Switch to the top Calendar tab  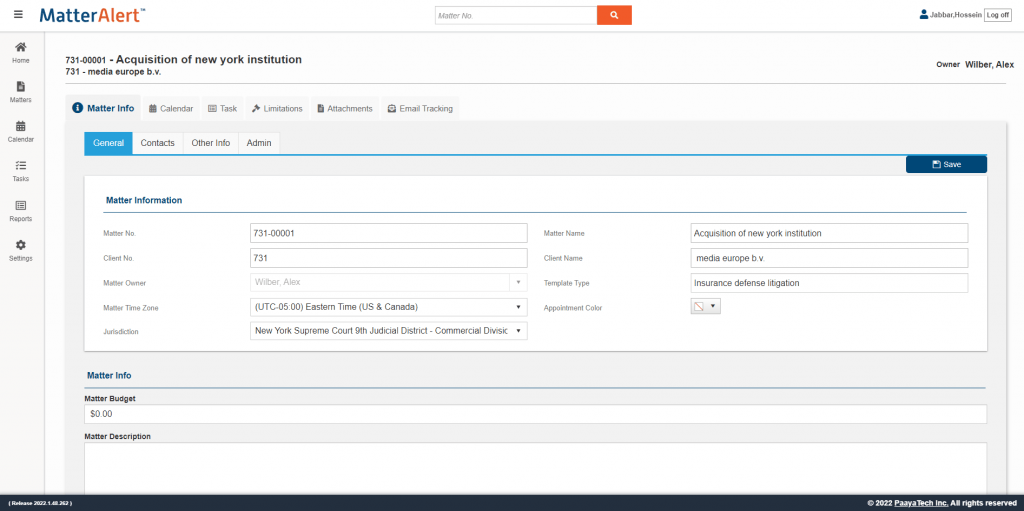tap(171, 108)
